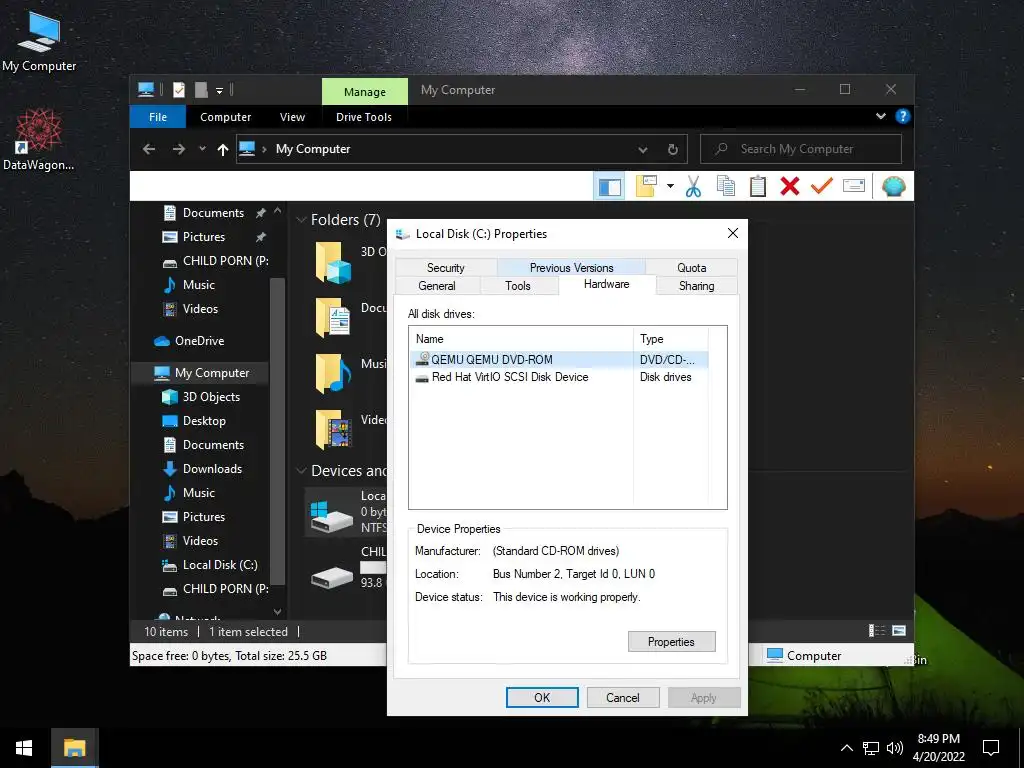
Task: Click the orange checkmark Properties toolbar icon
Action: click(822, 186)
